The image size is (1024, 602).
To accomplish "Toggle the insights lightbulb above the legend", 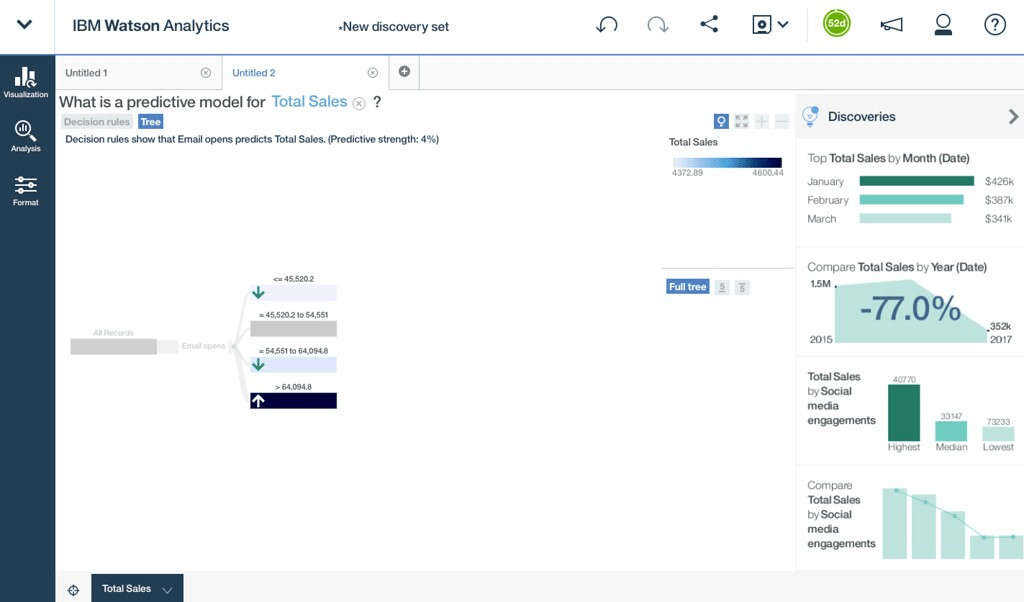I will [x=721, y=121].
